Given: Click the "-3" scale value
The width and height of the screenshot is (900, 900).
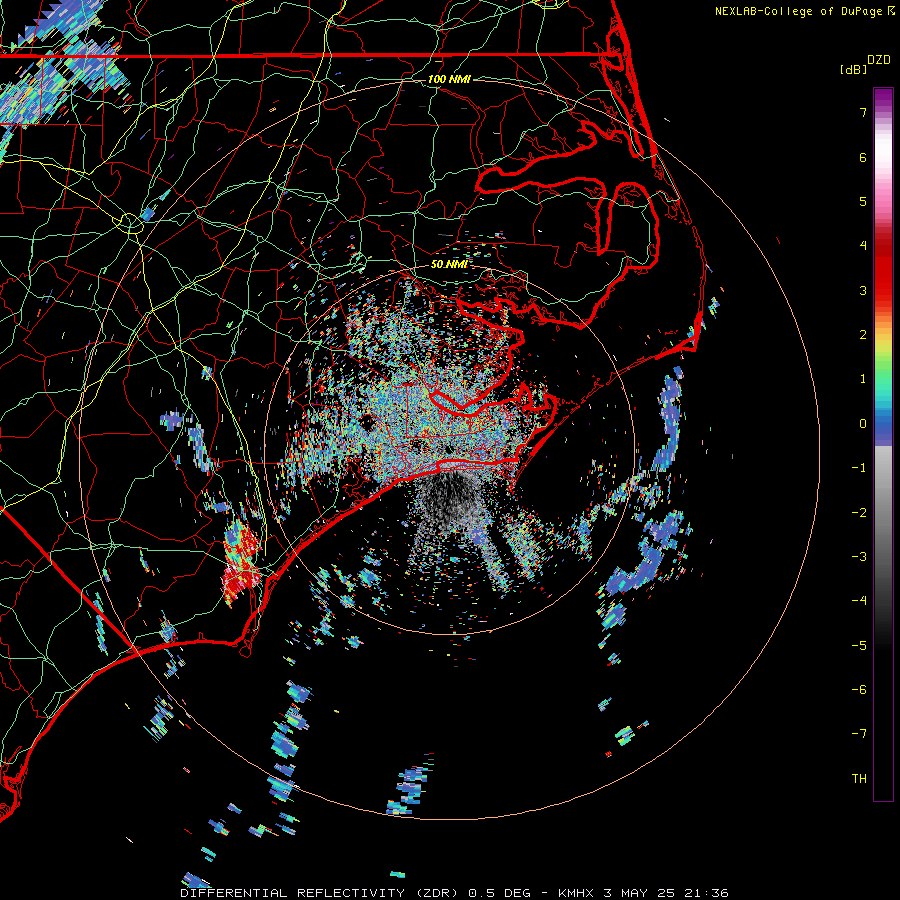Looking at the screenshot, I should tap(859, 556).
